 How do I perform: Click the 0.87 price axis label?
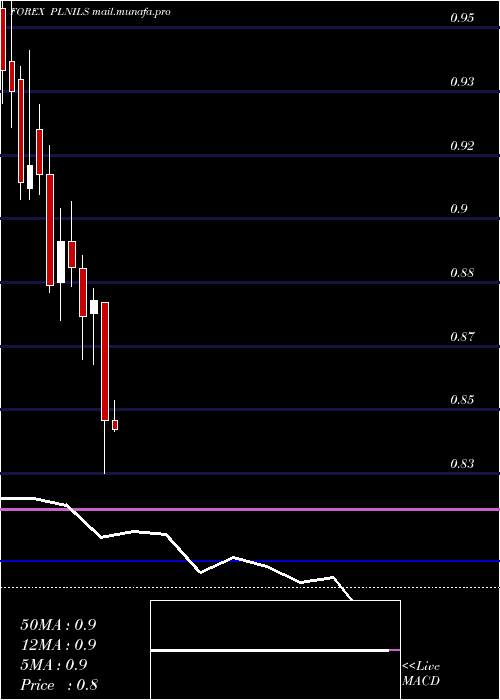pos(462,337)
